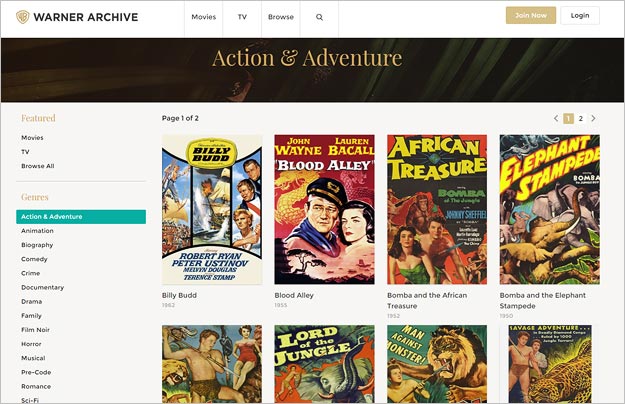Click the Join Now button
625x404 pixels.
531,16
